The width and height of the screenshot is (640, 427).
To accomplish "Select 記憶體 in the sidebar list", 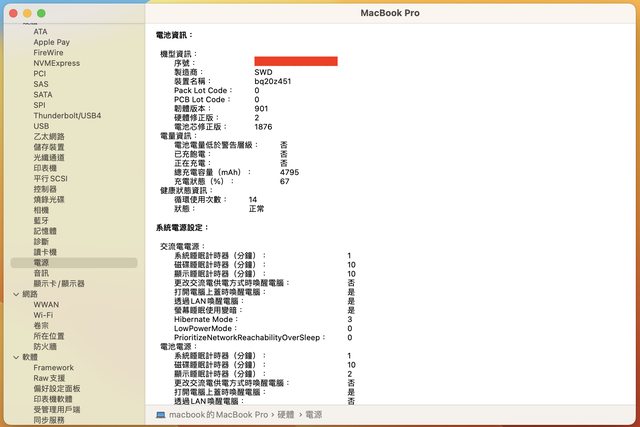I will tap(45, 231).
